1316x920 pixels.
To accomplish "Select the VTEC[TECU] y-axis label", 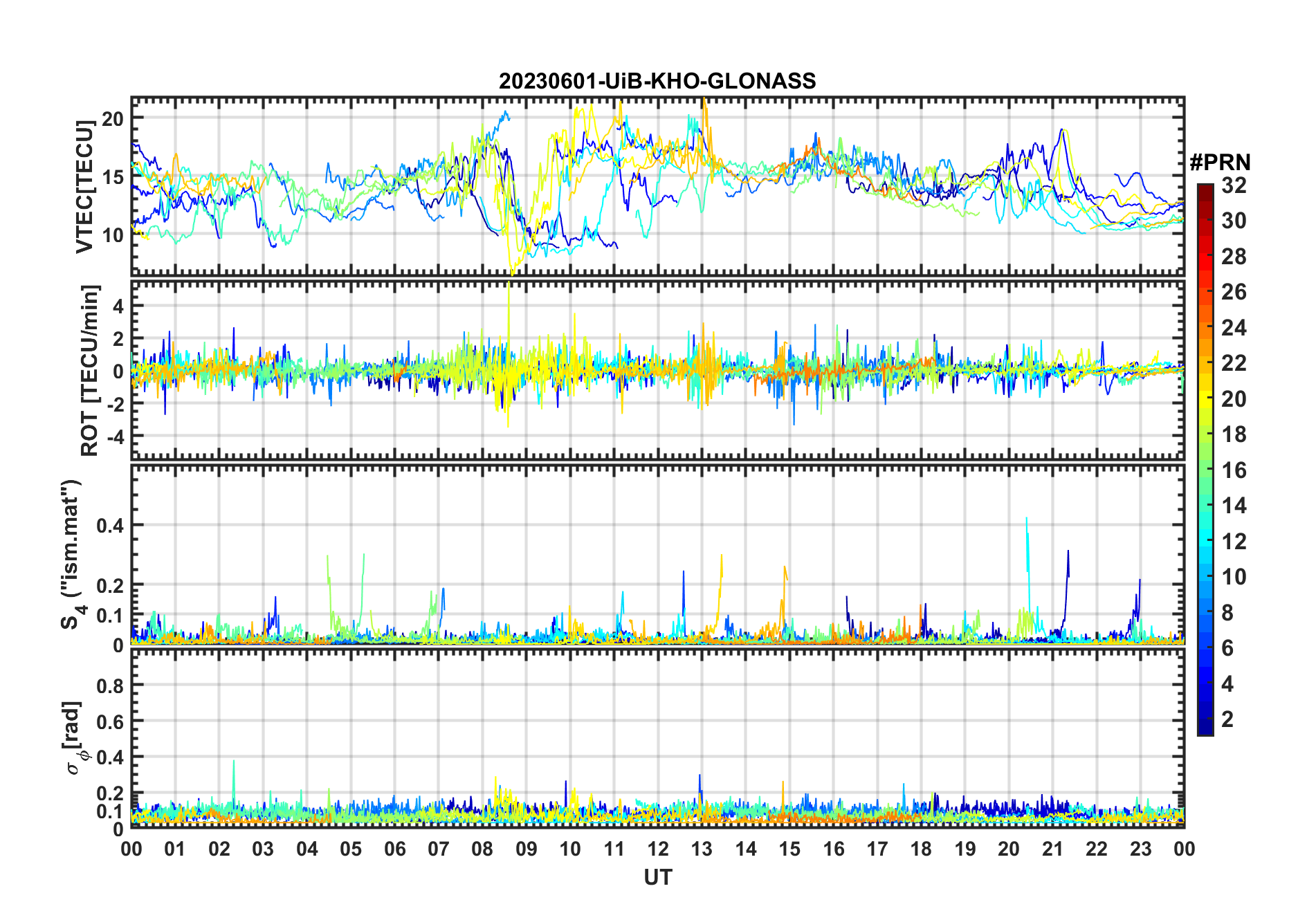I will pyautogui.click(x=84, y=187).
